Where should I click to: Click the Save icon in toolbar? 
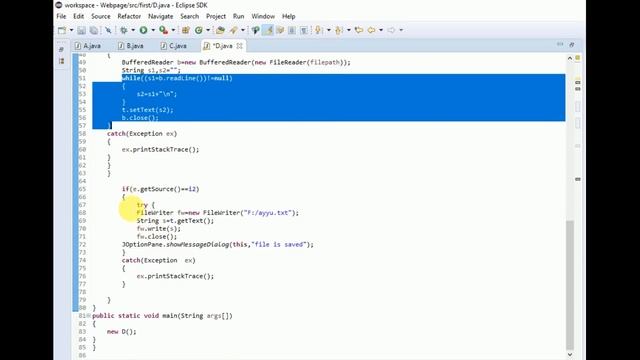point(82,30)
